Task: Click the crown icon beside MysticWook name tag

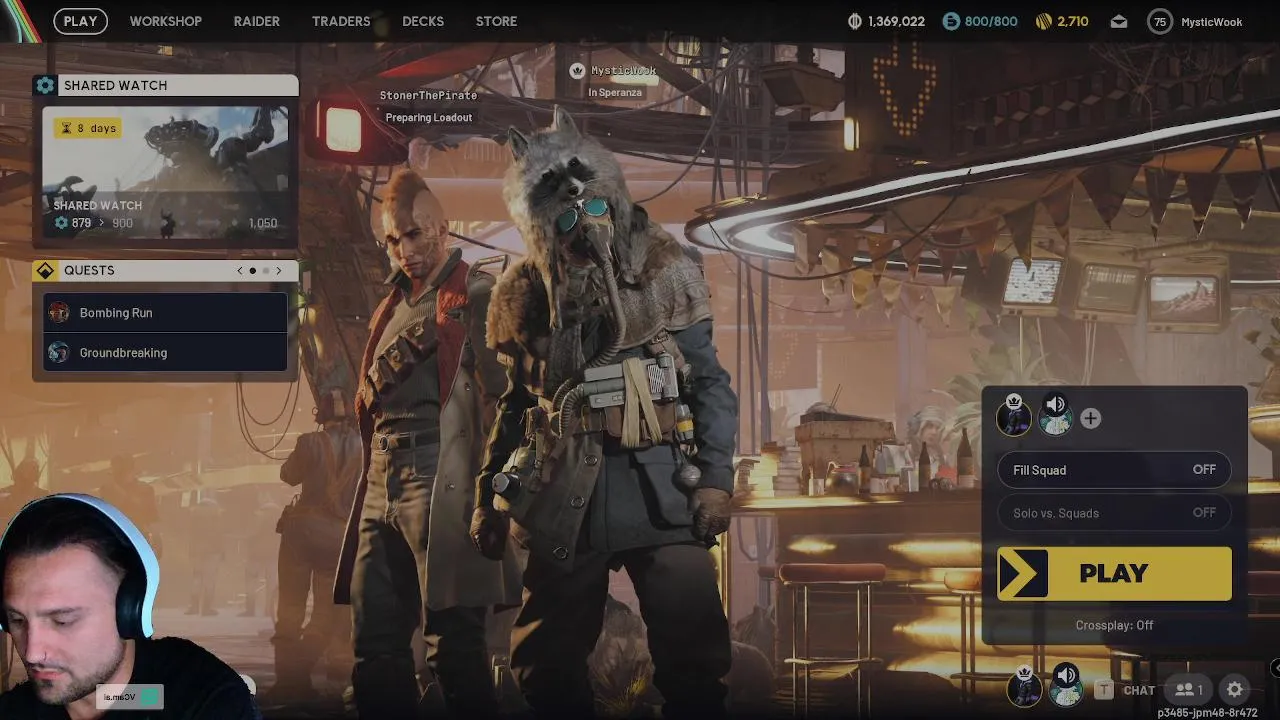Action: 577,71
